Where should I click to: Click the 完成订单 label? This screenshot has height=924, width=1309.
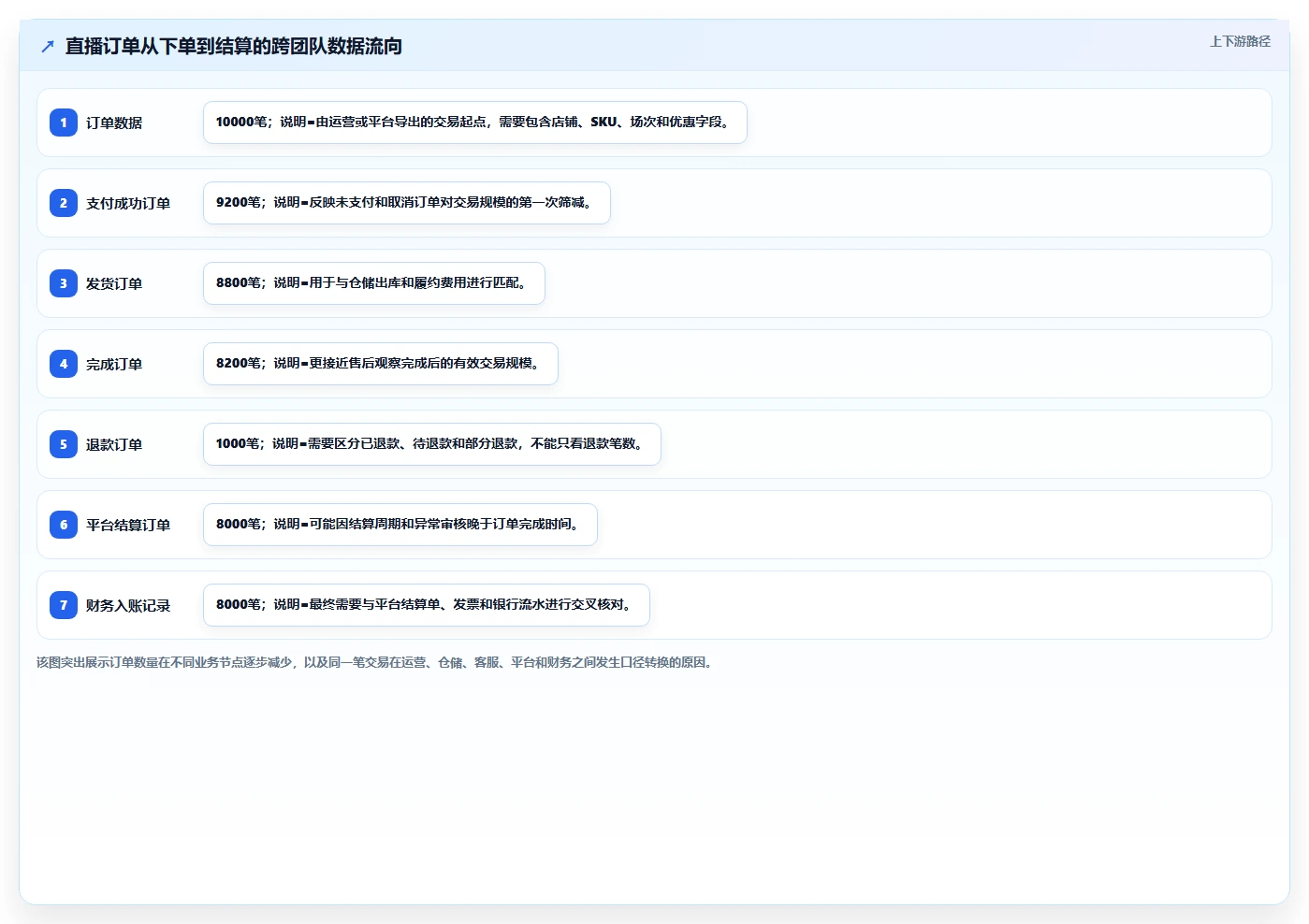pyautogui.click(x=114, y=364)
